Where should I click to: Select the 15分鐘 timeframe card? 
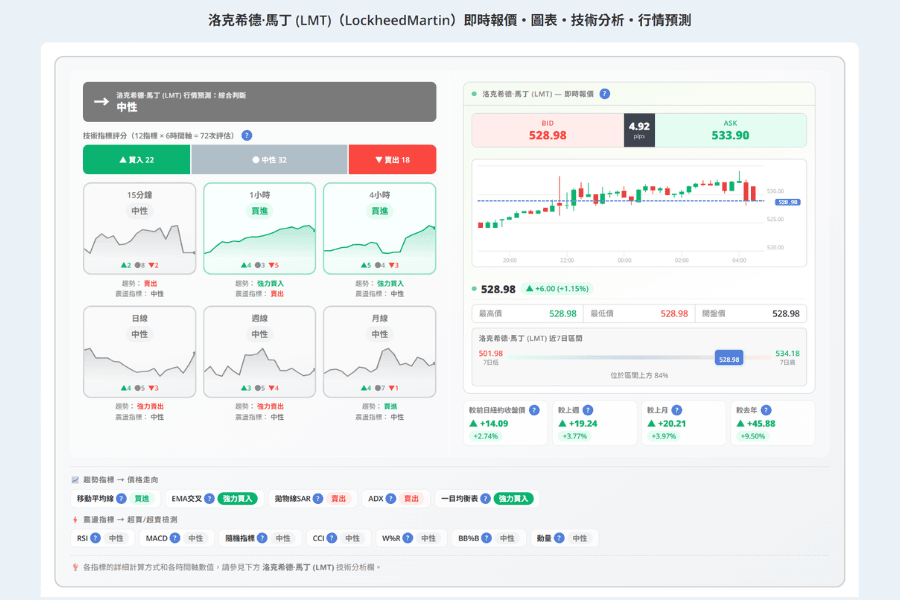pyautogui.click(x=139, y=229)
